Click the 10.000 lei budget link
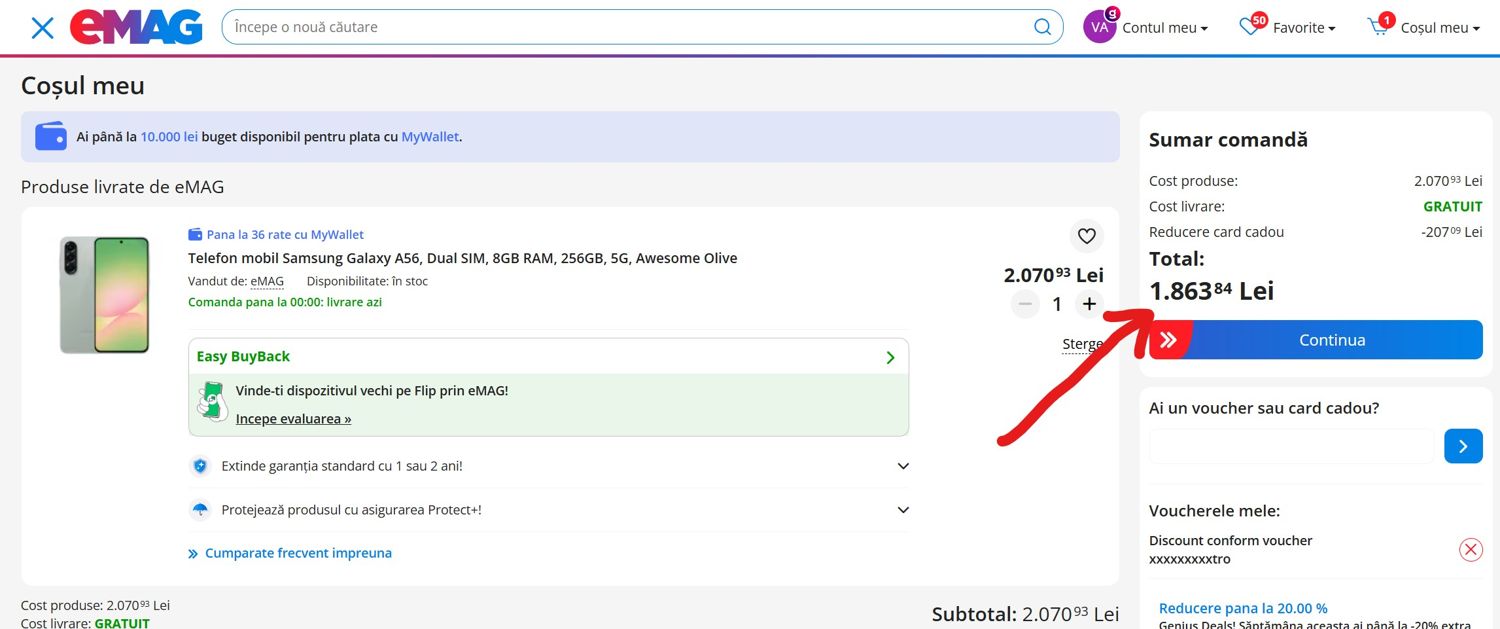This screenshot has height=629, width=1500. pos(169,136)
